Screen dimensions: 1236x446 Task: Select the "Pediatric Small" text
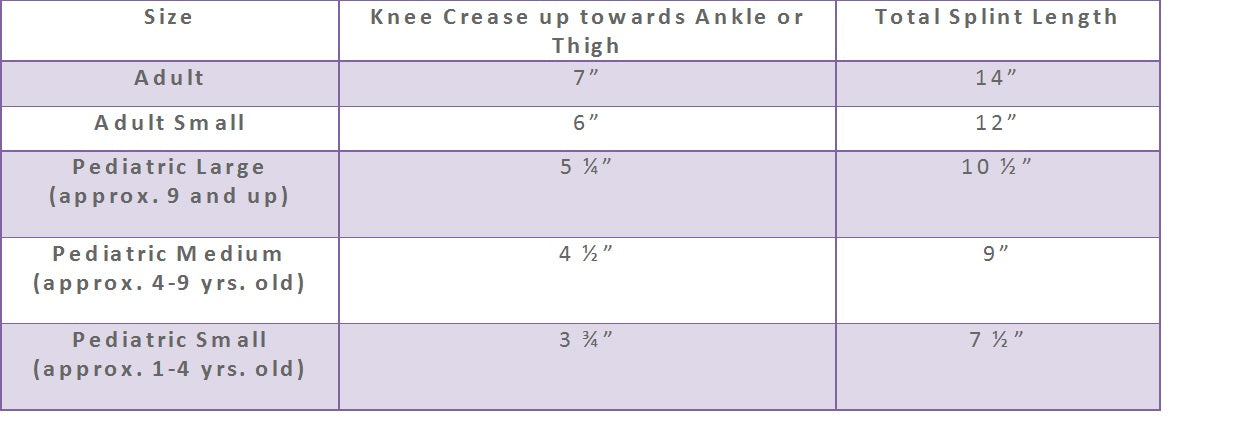coord(169,340)
